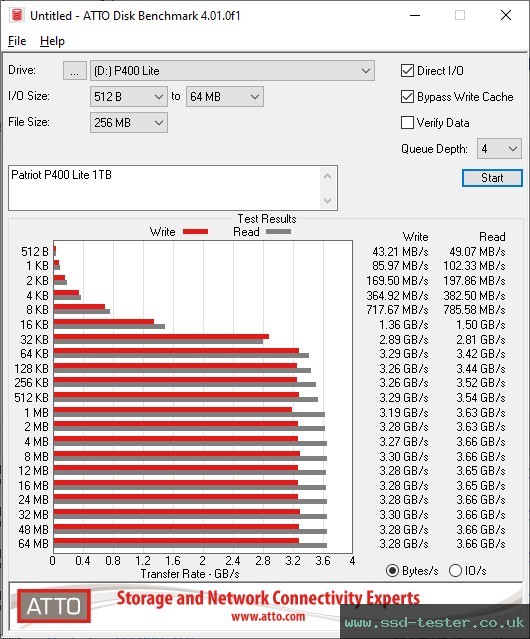This screenshot has width=530, height=639.
Task: Click the red write bar for 32 KB
Action: point(161,337)
